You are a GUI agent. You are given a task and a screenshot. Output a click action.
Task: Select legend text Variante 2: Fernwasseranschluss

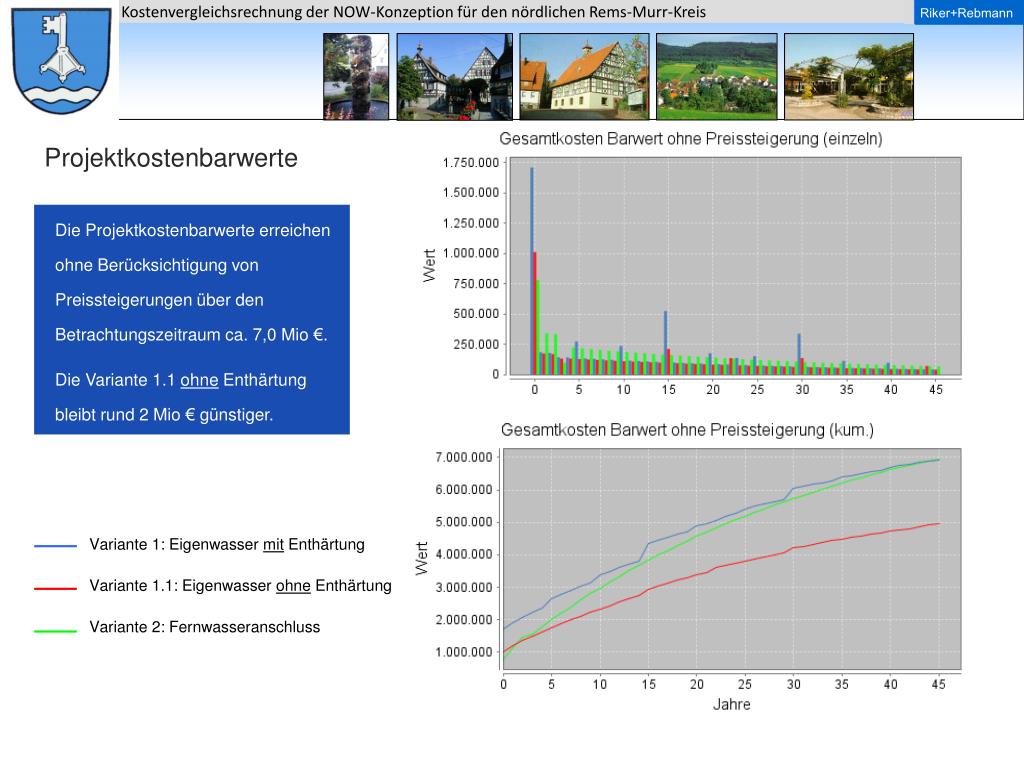(204, 627)
